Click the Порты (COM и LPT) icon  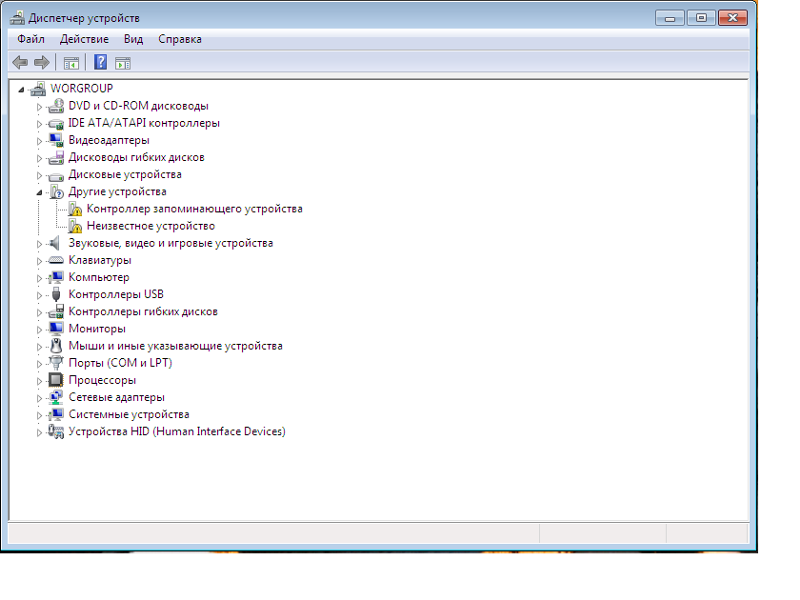(x=56, y=363)
